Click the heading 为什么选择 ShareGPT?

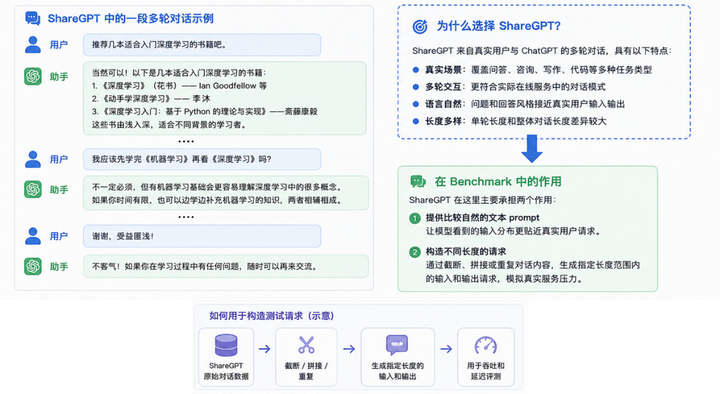(x=498, y=26)
